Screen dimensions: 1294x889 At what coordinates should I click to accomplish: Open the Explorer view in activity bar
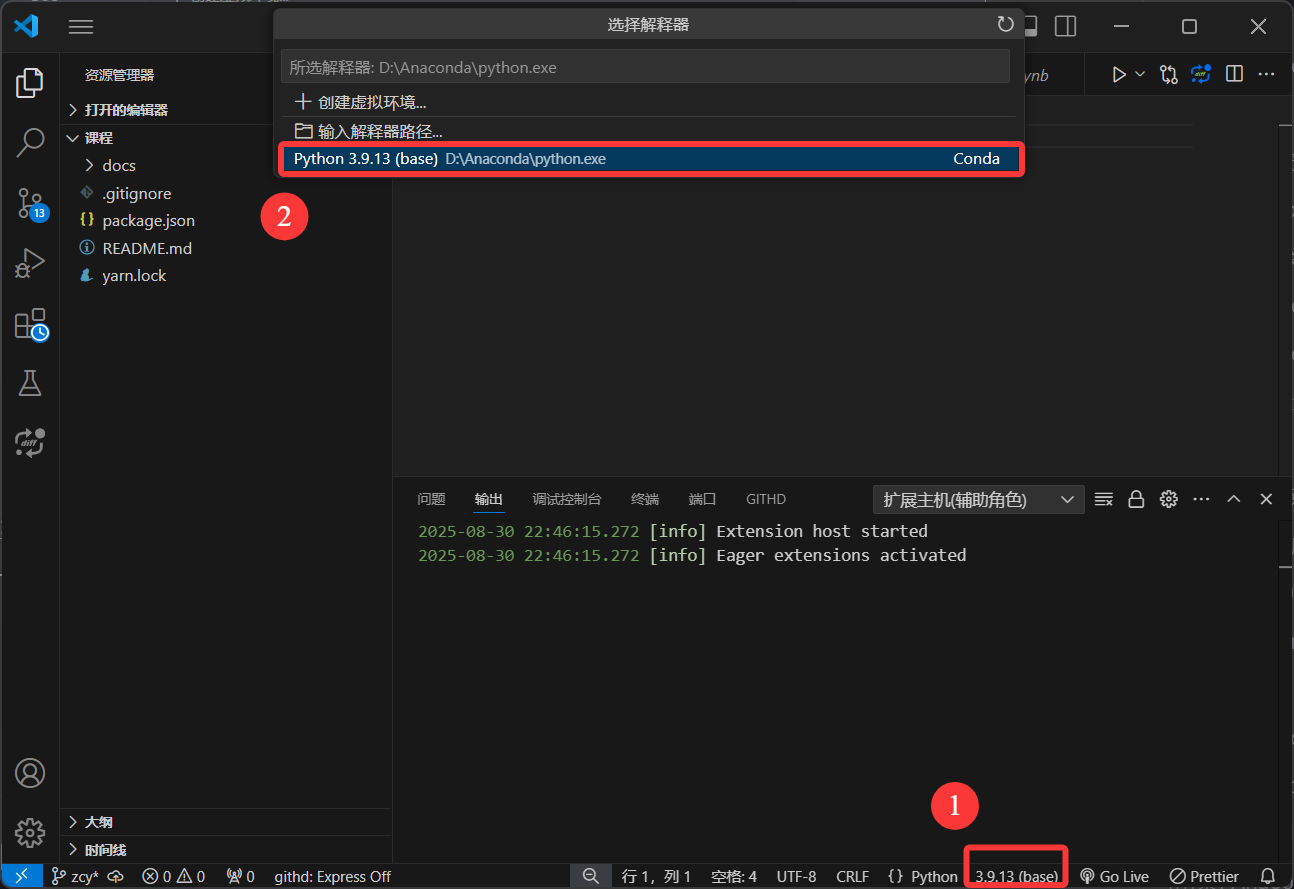30,83
